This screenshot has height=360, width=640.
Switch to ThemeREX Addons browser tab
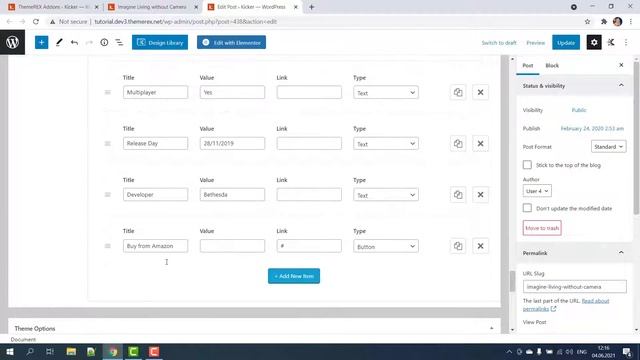(x=53, y=7)
